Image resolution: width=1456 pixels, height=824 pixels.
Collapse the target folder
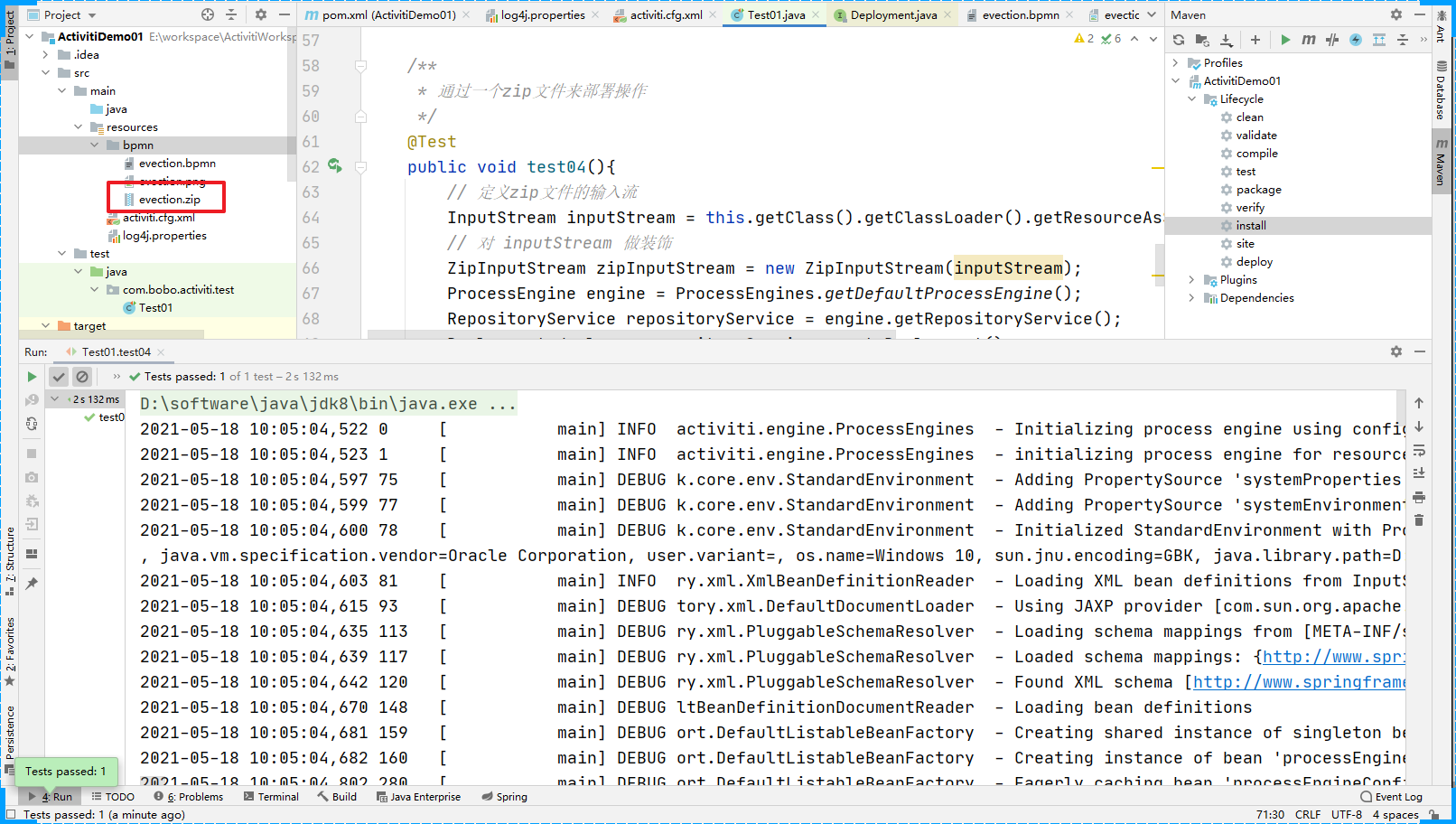[x=46, y=325]
